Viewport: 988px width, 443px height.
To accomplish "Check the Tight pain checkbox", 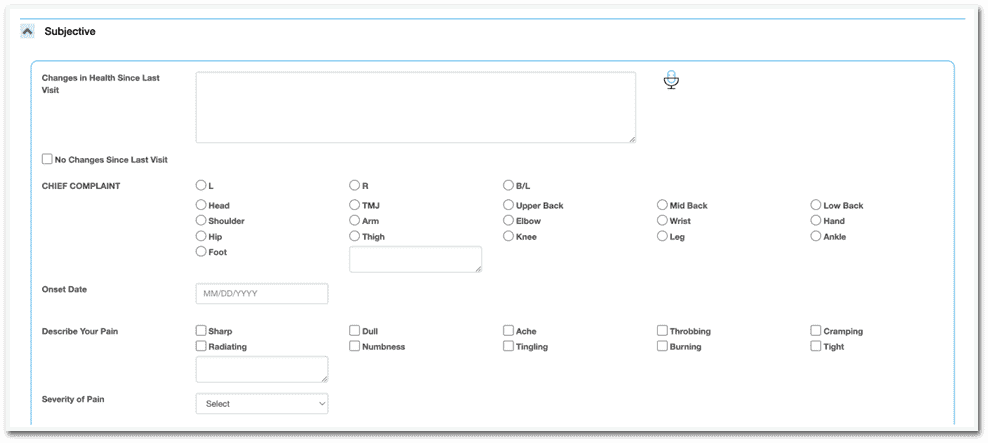I will (816, 347).
